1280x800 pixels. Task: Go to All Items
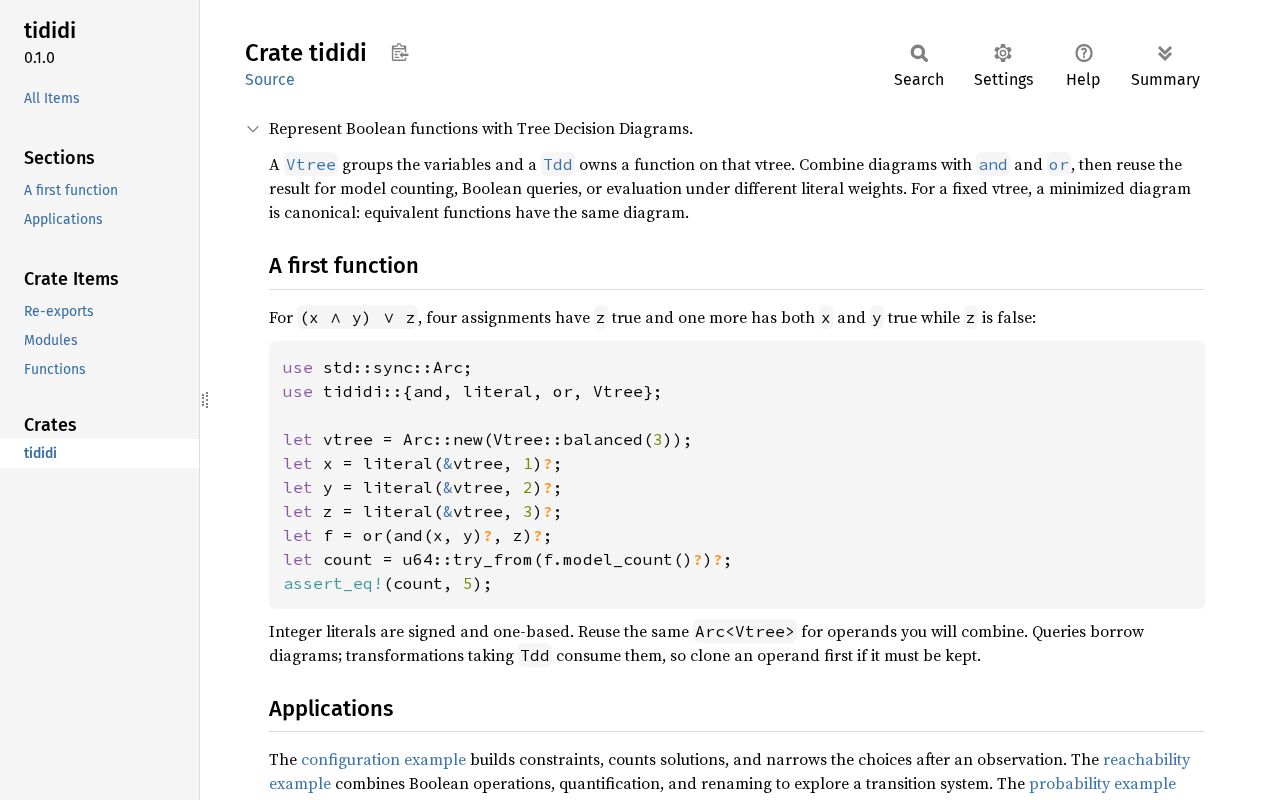coord(52,98)
